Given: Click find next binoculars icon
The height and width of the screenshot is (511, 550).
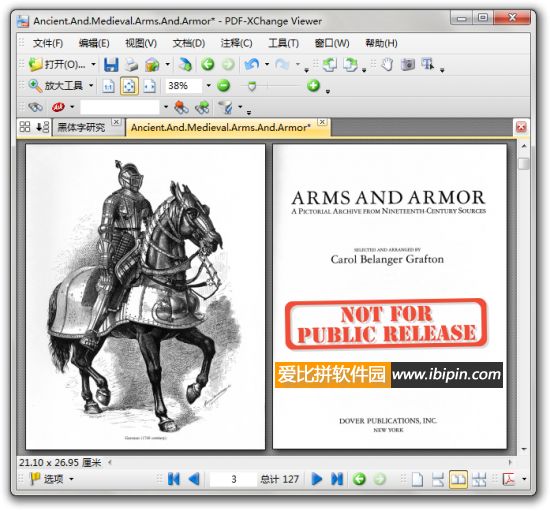Looking at the screenshot, I should pyautogui.click(x=202, y=107).
